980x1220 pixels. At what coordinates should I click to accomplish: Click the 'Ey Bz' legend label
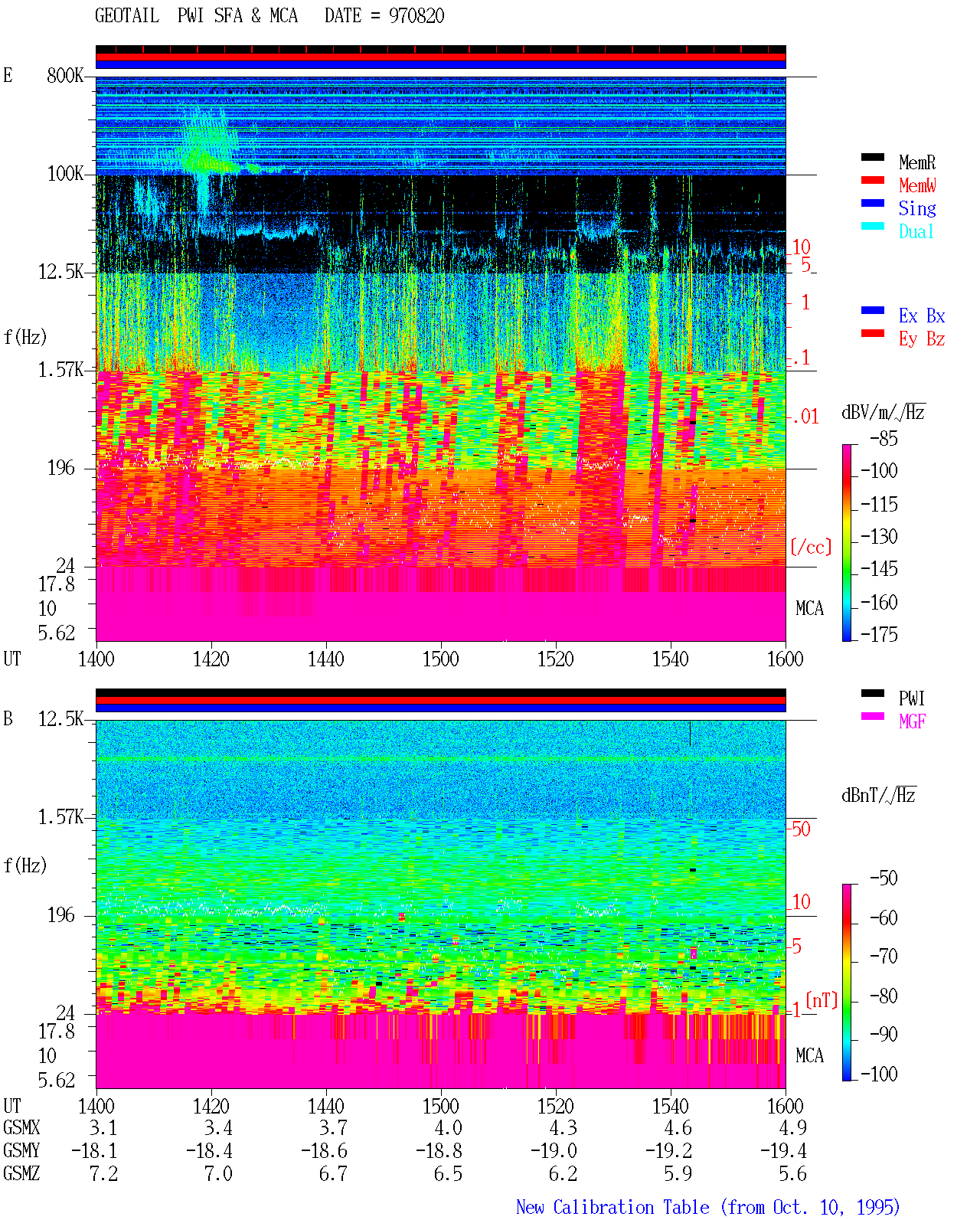(x=922, y=339)
